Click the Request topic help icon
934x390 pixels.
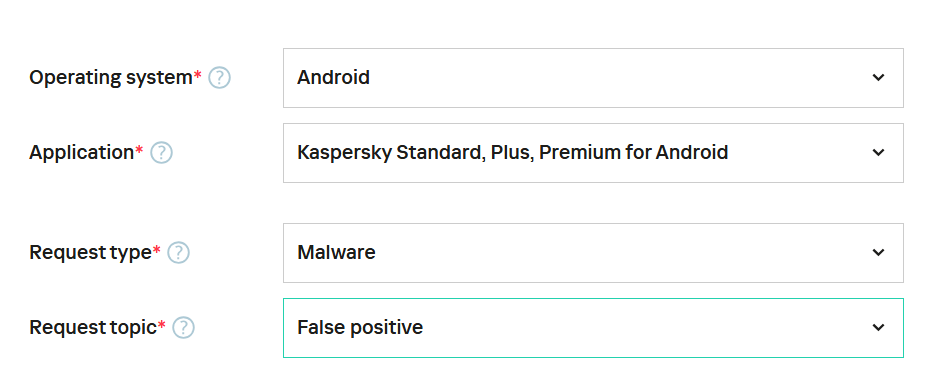(183, 328)
